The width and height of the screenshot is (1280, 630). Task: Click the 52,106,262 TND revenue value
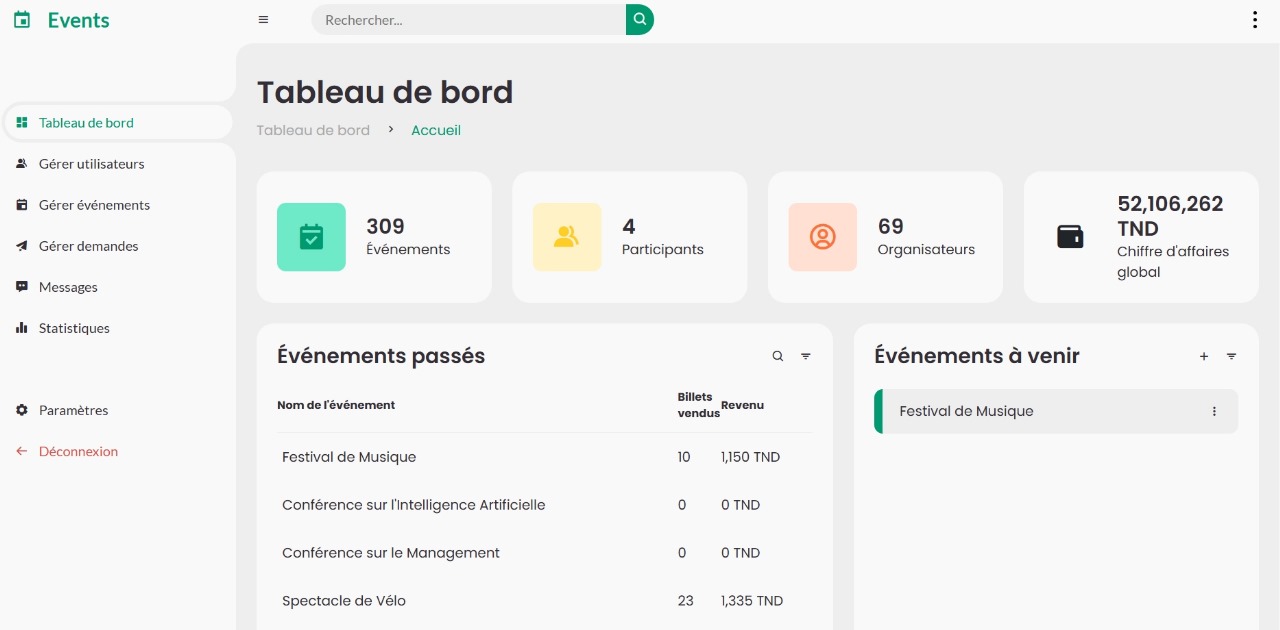(1170, 215)
